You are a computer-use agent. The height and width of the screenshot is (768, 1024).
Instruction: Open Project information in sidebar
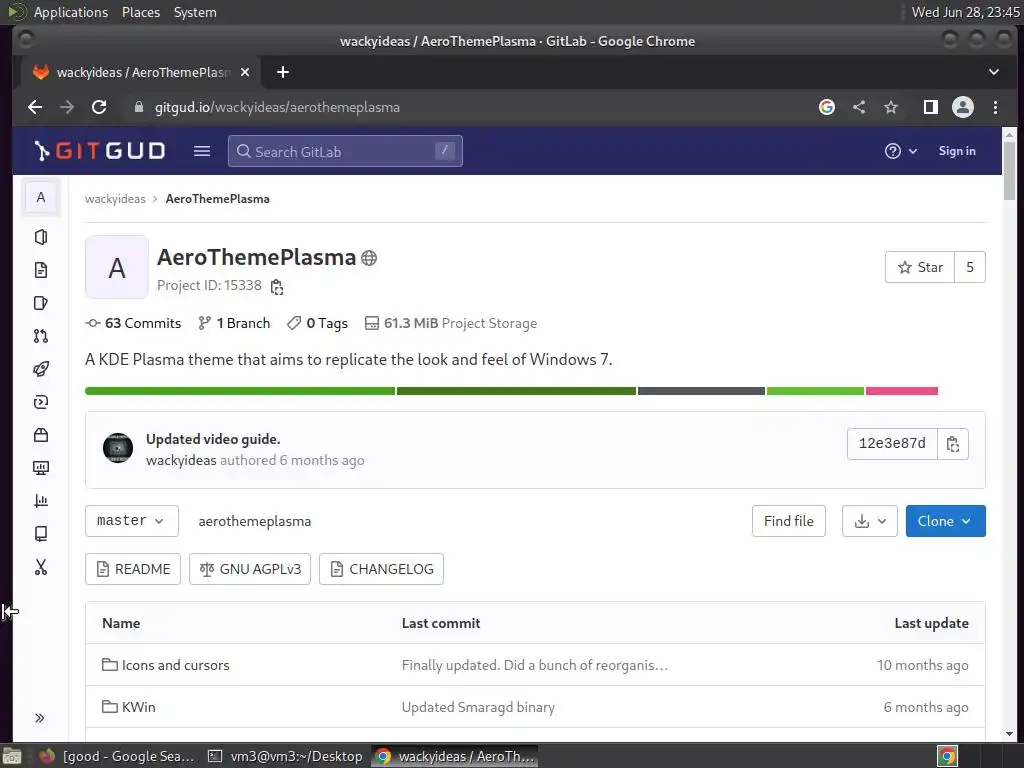click(x=41, y=236)
